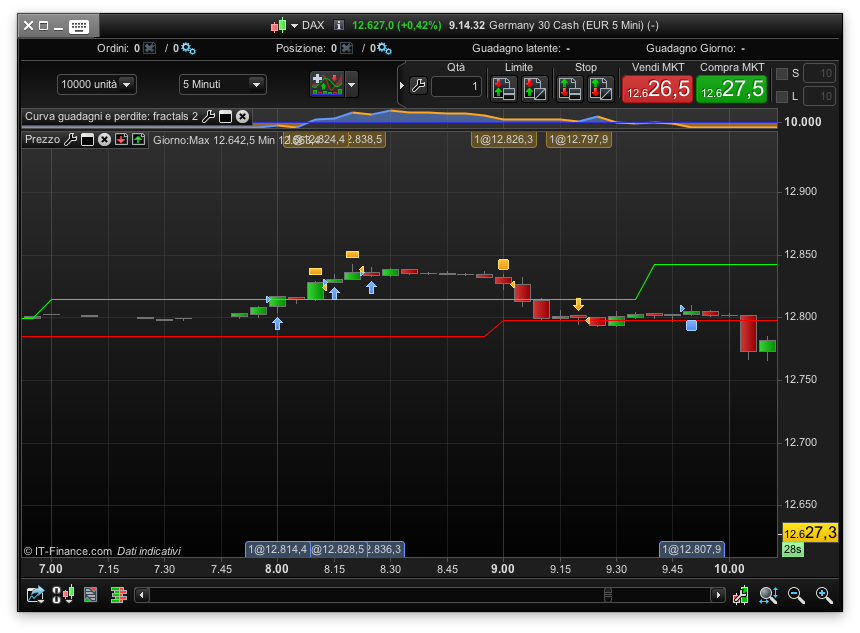Click the horizontal auto-zoom magnifier icon
Screen dimensions: 860x633
coord(768,595)
